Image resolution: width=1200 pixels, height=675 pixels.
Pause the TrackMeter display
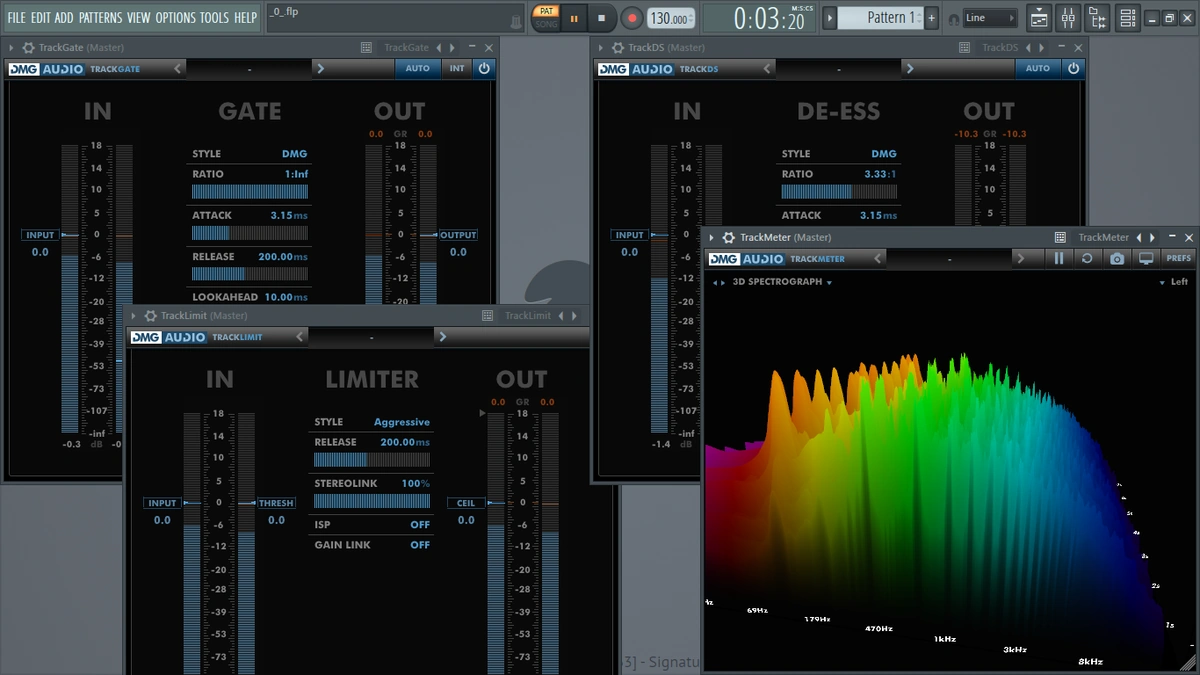(x=1059, y=258)
